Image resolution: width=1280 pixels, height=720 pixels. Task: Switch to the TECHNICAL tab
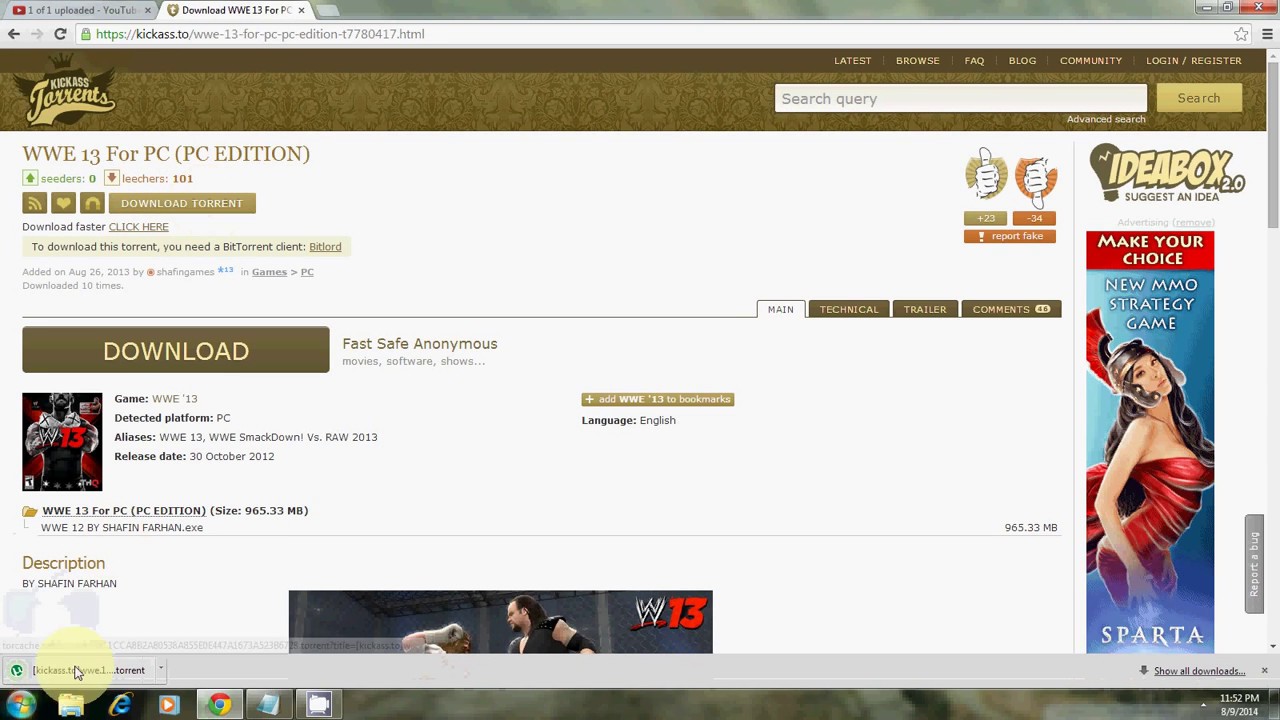(849, 309)
